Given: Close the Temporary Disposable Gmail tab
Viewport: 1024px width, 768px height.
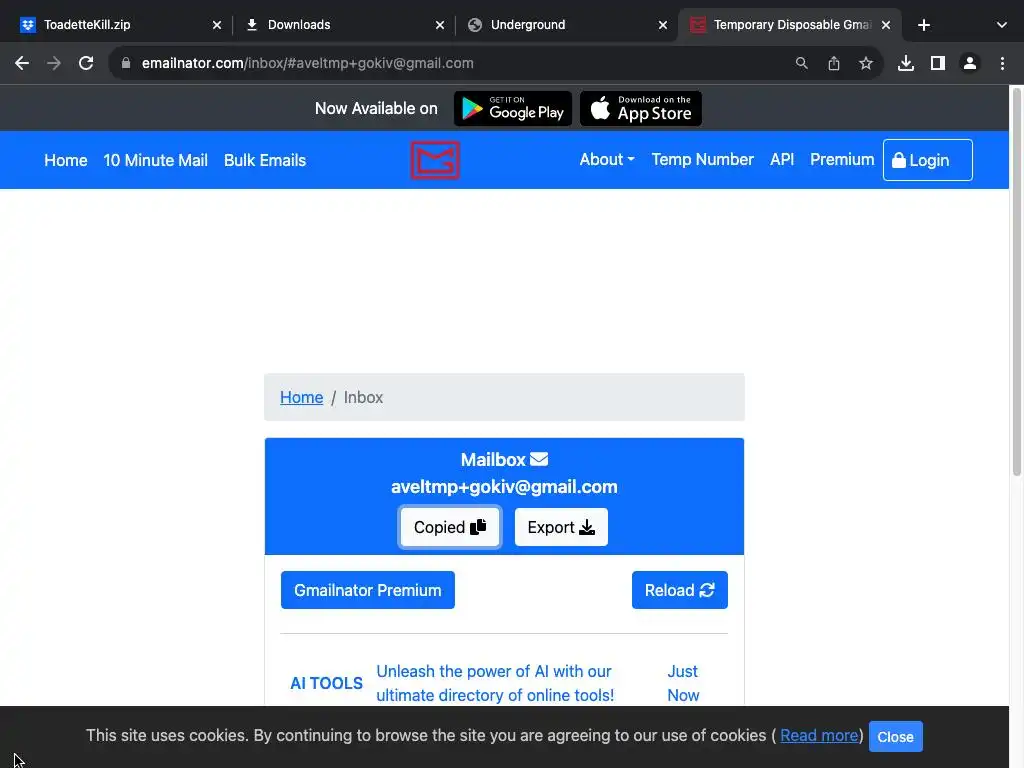Looking at the screenshot, I should point(886,25).
